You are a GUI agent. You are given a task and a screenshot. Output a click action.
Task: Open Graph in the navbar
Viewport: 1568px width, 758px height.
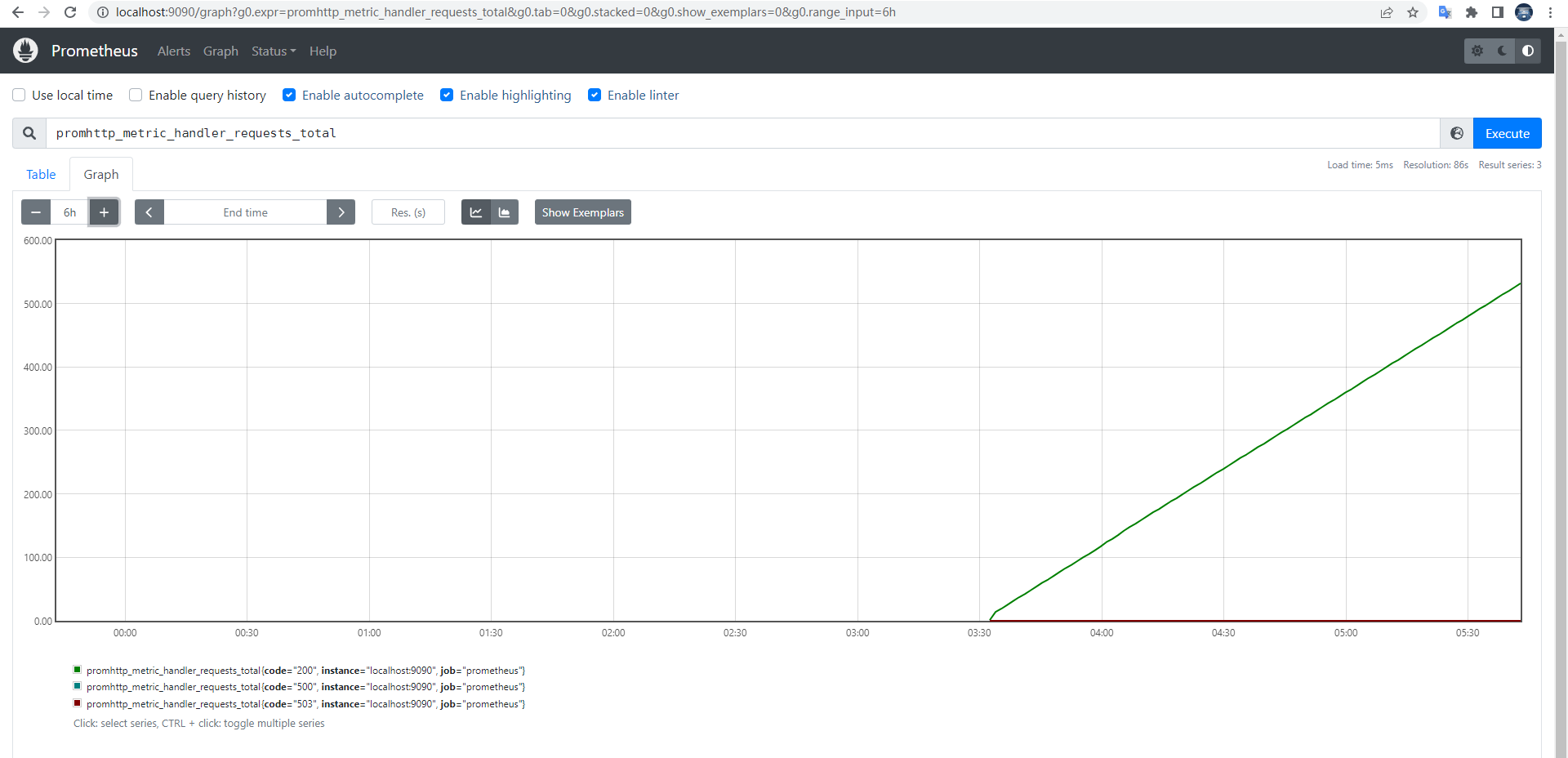[220, 51]
